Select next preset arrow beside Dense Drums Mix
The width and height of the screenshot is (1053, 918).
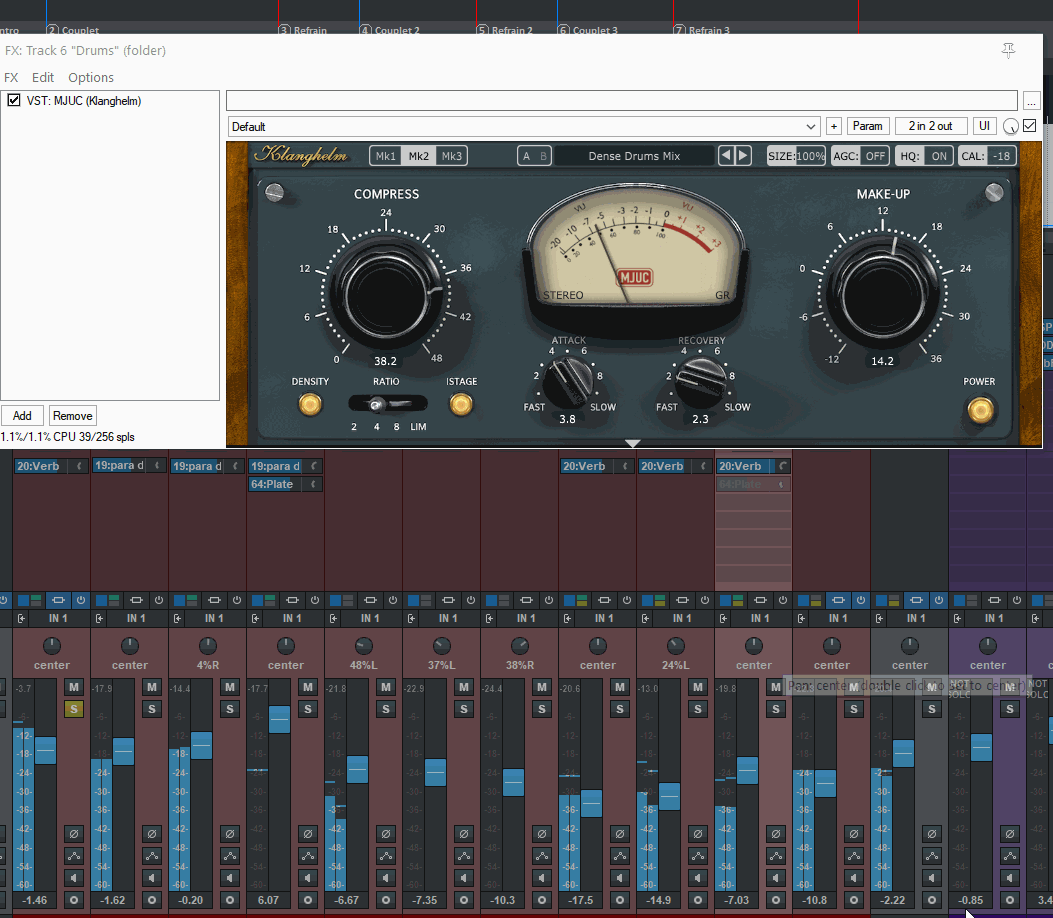coord(743,155)
